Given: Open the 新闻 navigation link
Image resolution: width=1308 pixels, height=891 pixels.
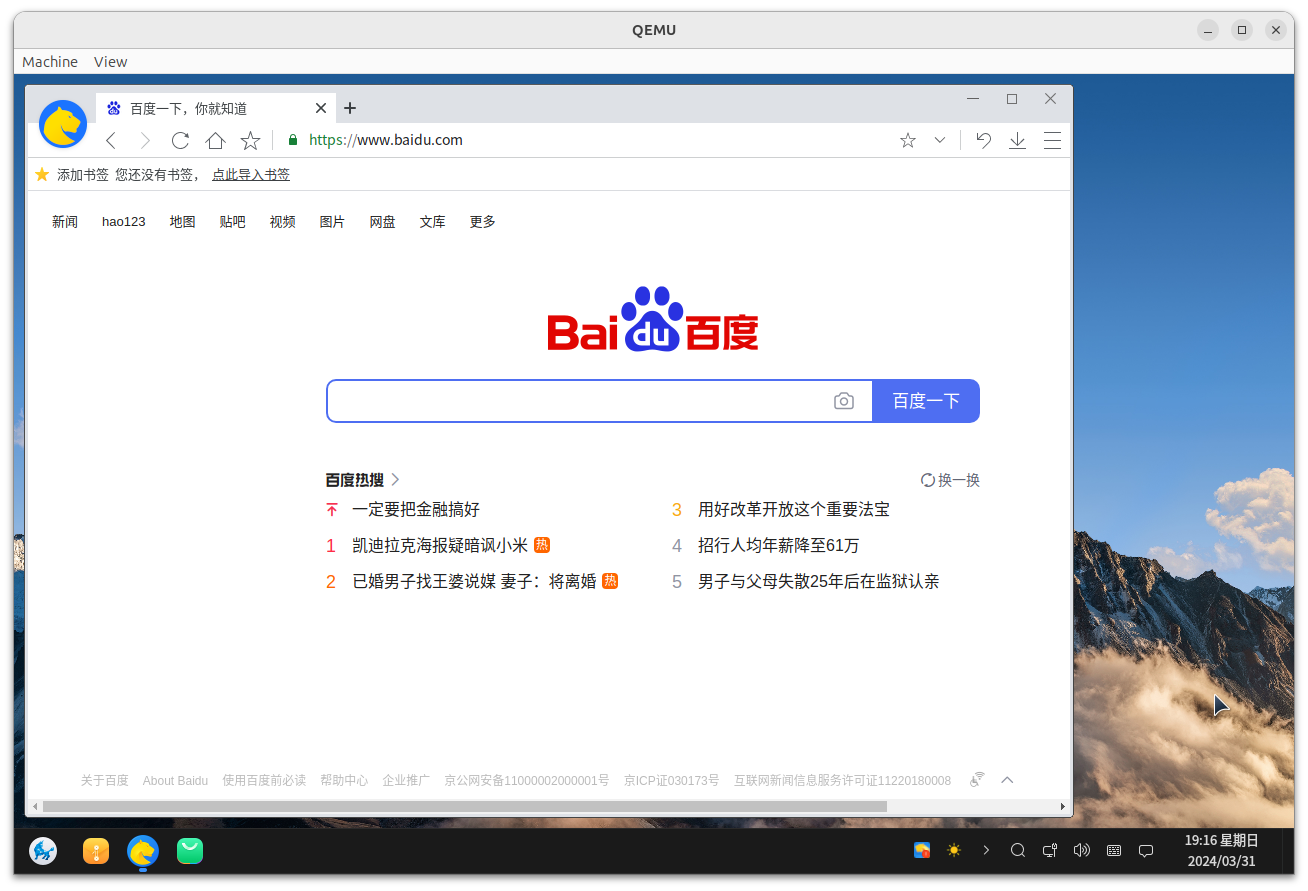Looking at the screenshot, I should [65, 222].
